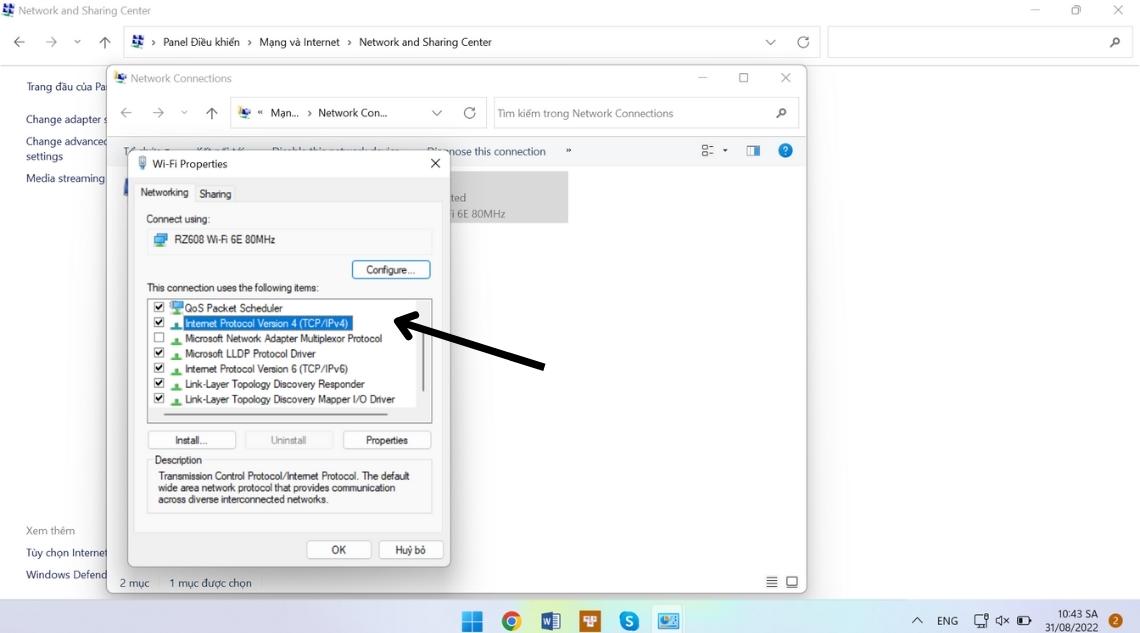This screenshot has height=633, width=1140.
Task: Click Mạng và Internet breadcrumb
Action: point(300,42)
